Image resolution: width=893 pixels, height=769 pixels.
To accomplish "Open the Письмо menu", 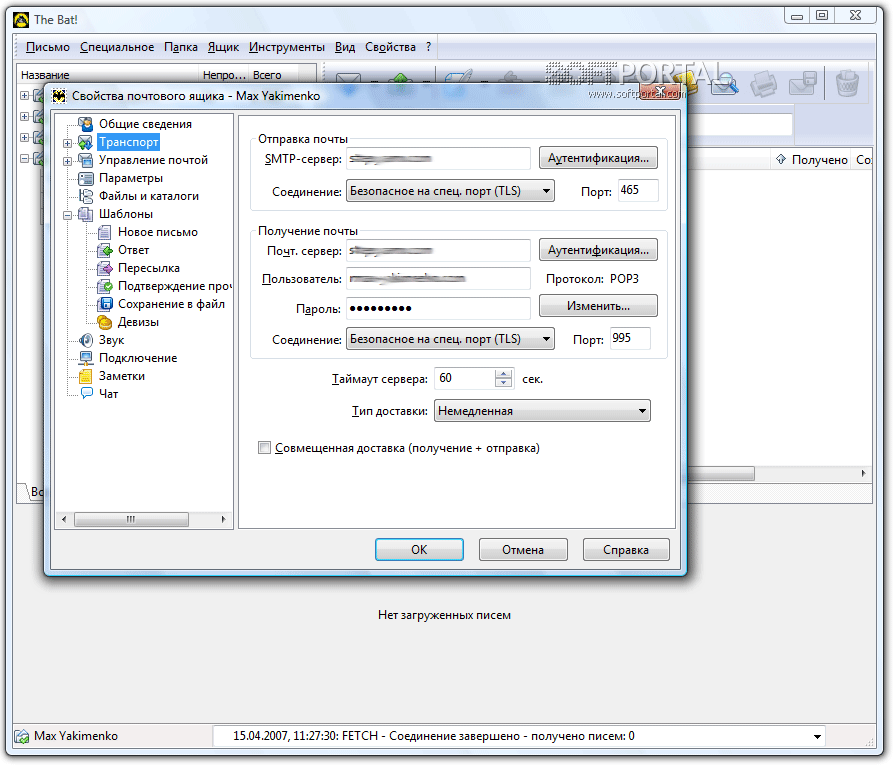I will tap(48, 47).
